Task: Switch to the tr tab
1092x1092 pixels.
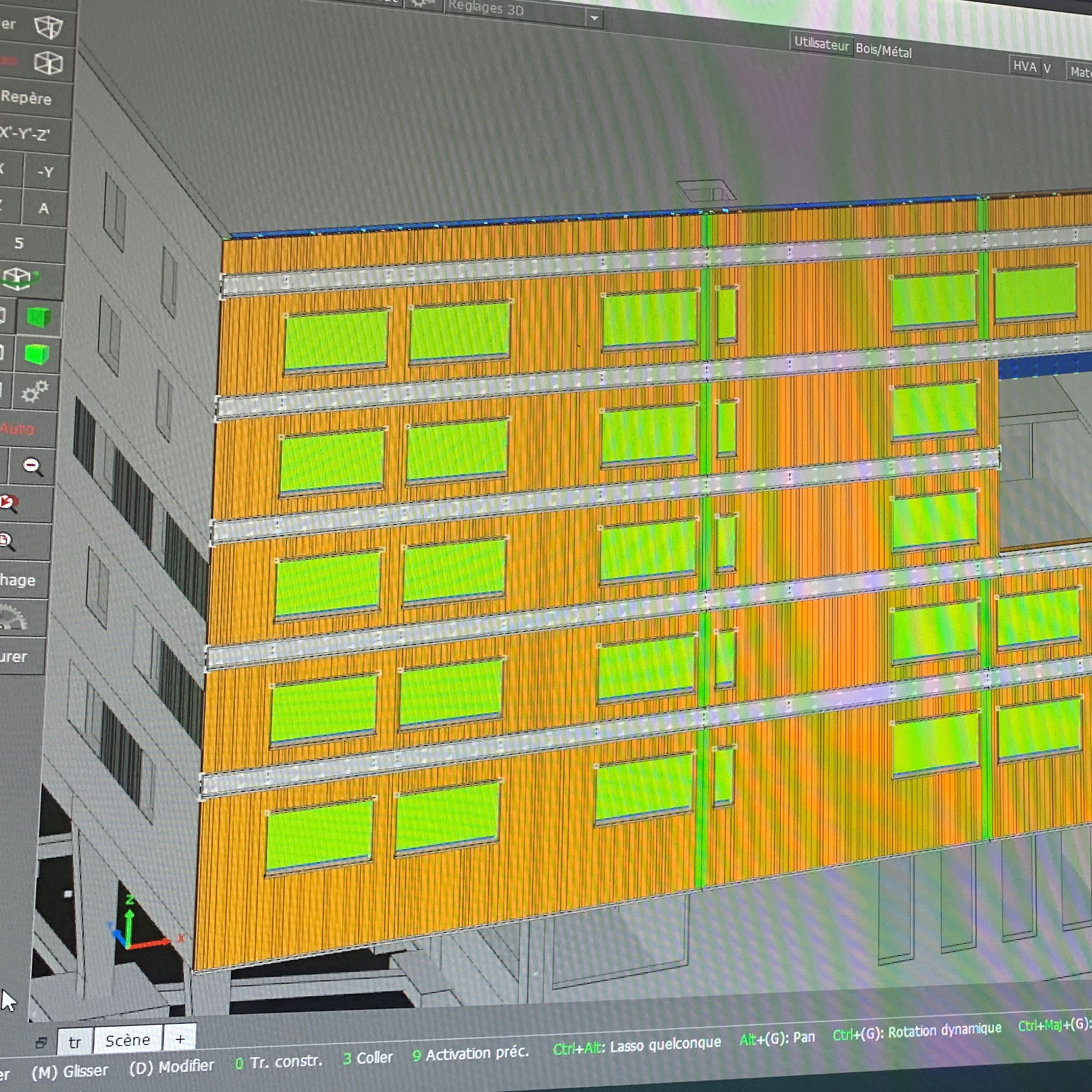Action: point(74,1043)
